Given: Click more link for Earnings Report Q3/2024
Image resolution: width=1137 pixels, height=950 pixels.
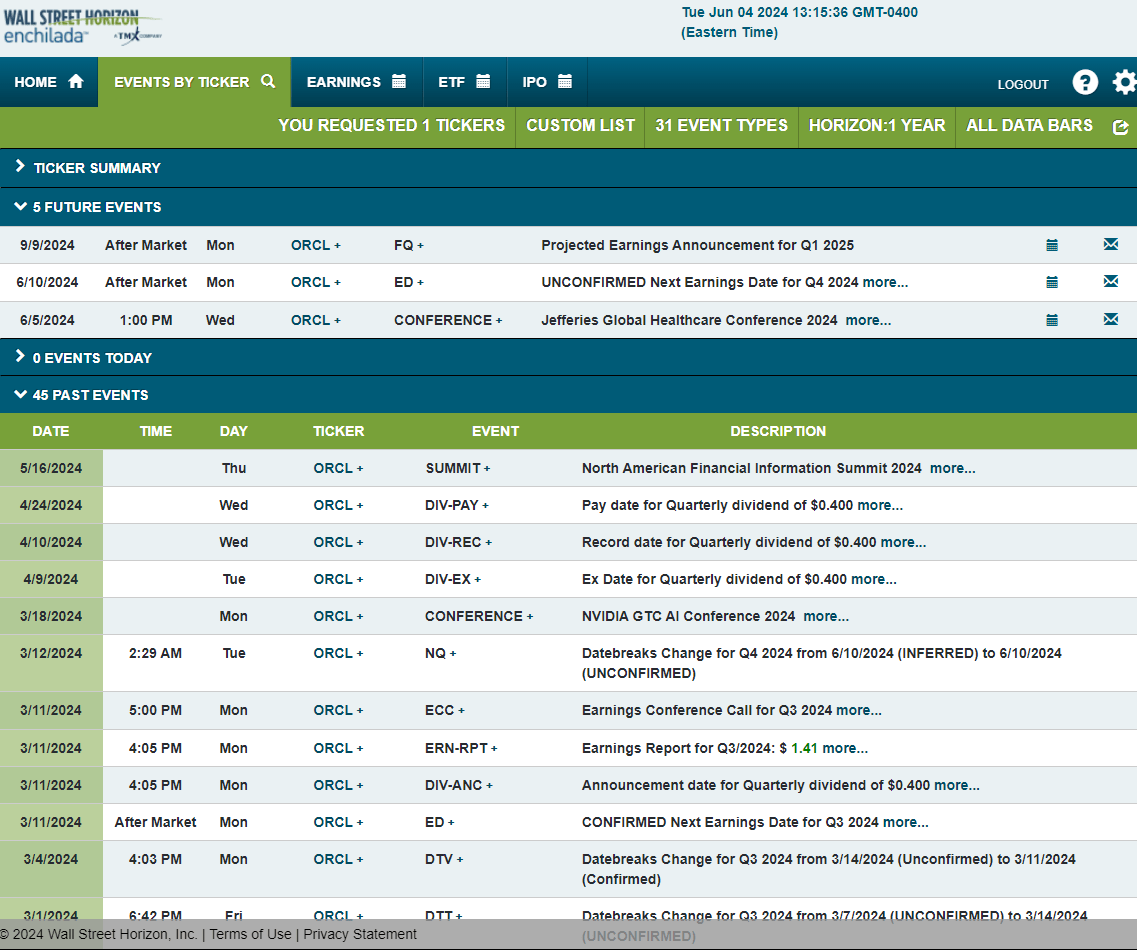Looking at the screenshot, I should pyautogui.click(x=845, y=748).
